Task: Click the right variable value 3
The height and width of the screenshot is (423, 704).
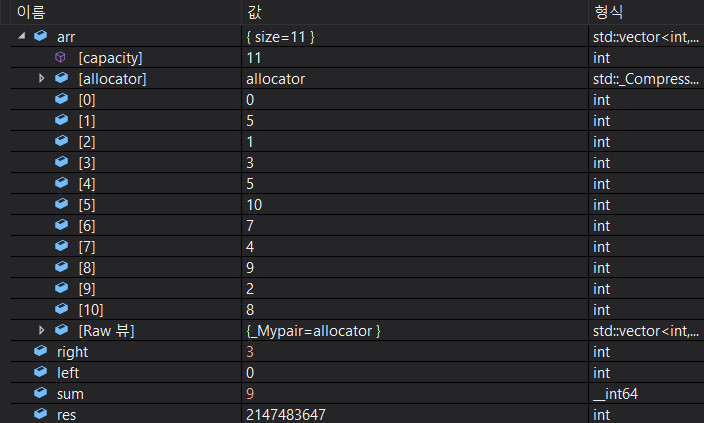Action: click(249, 351)
